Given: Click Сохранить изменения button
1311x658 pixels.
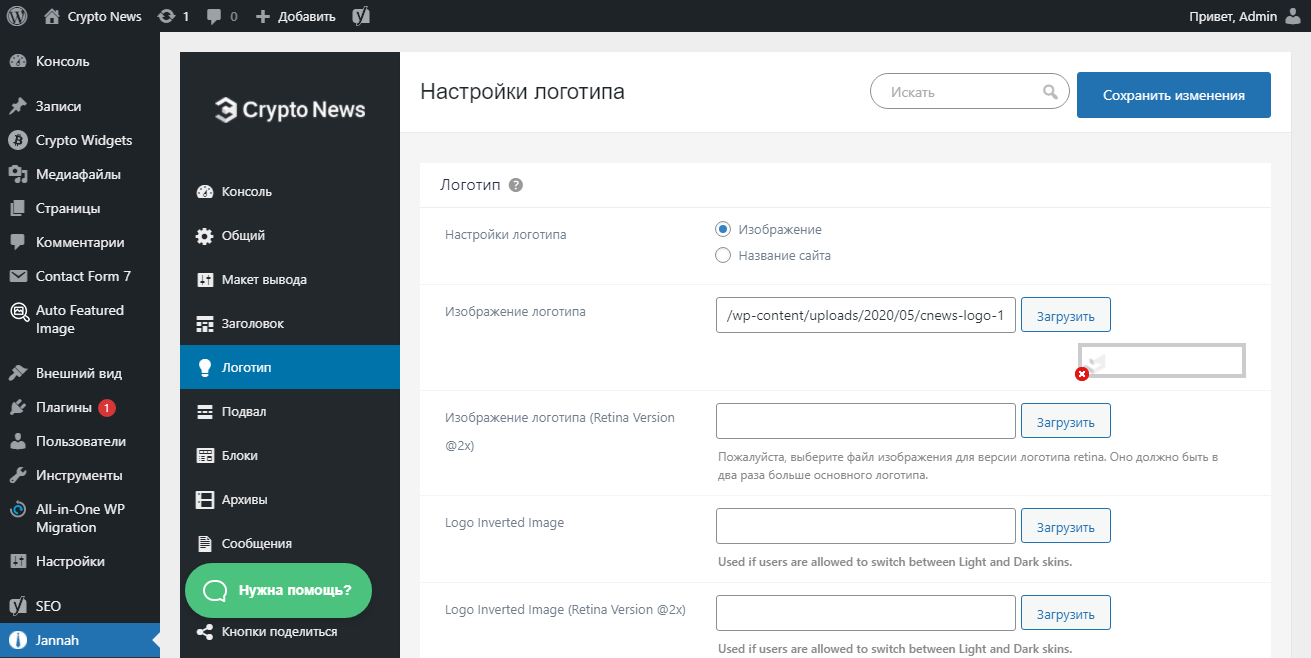Looking at the screenshot, I should 1173,95.
